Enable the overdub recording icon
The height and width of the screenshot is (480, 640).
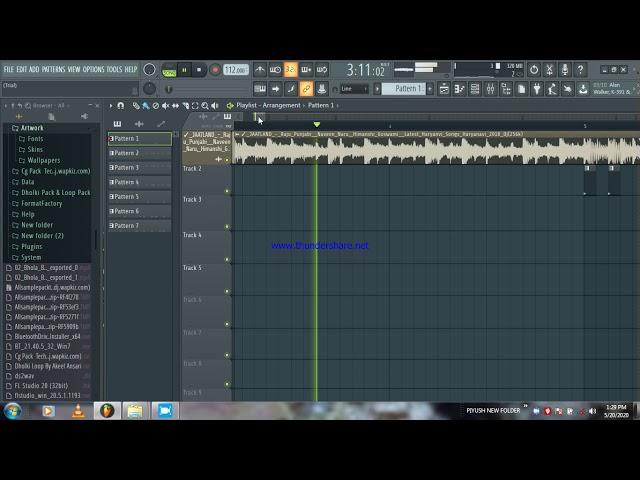(306, 70)
